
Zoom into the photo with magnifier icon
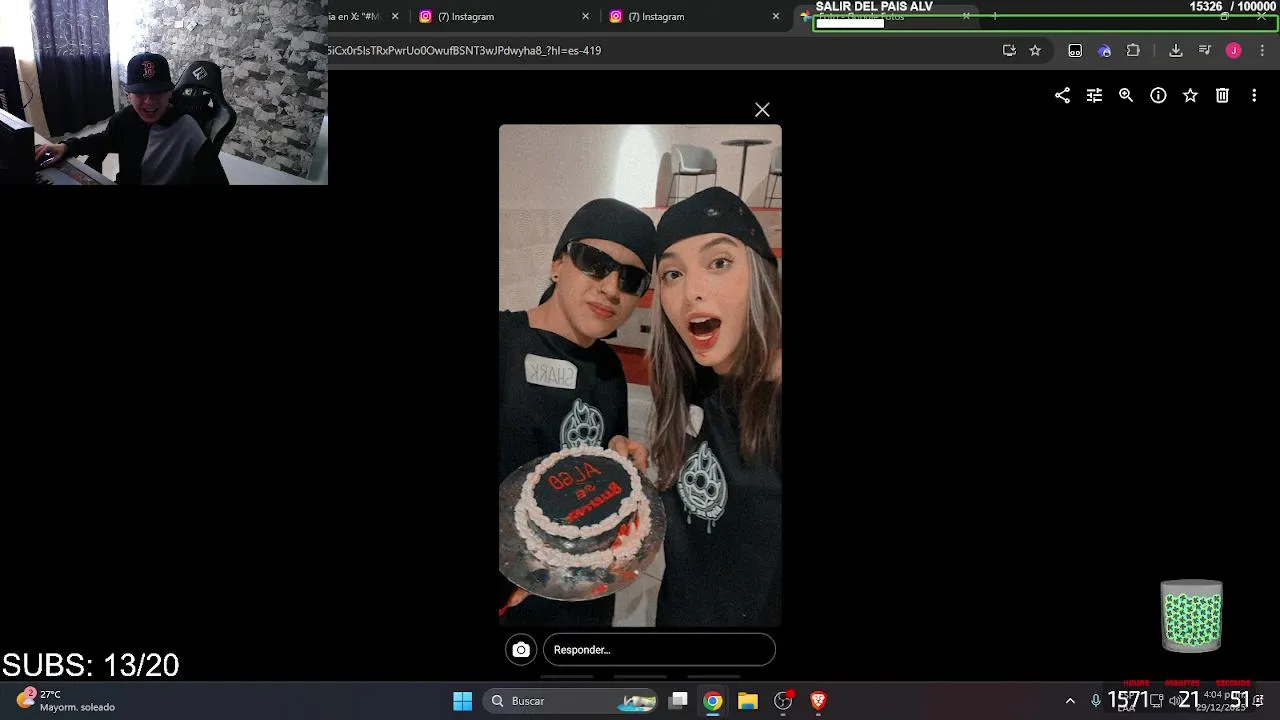1126,95
